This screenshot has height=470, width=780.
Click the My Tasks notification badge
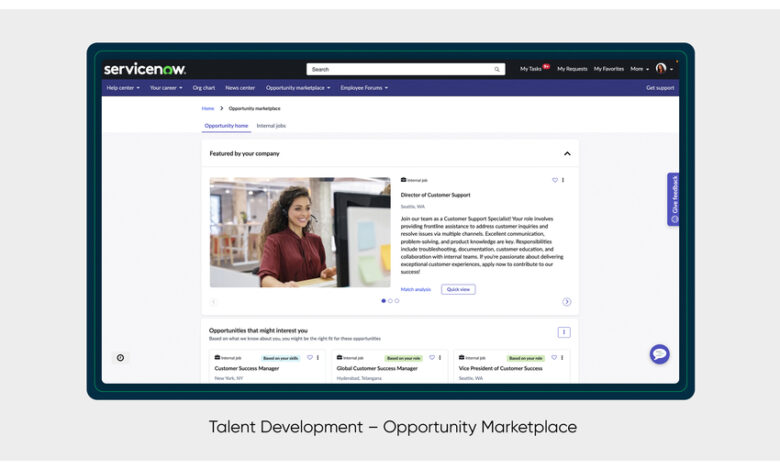pyautogui.click(x=546, y=66)
